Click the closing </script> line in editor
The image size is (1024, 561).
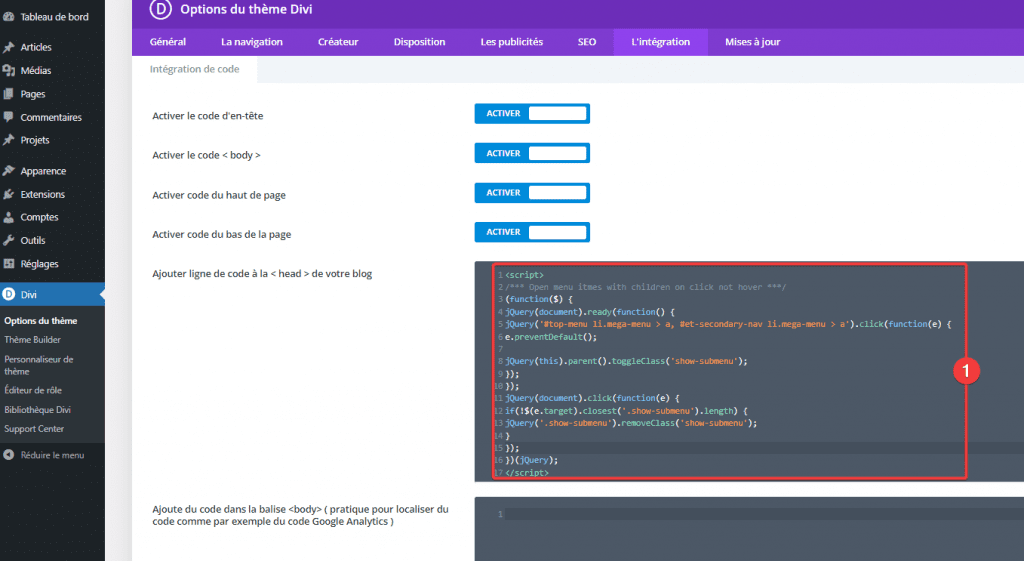click(527, 473)
